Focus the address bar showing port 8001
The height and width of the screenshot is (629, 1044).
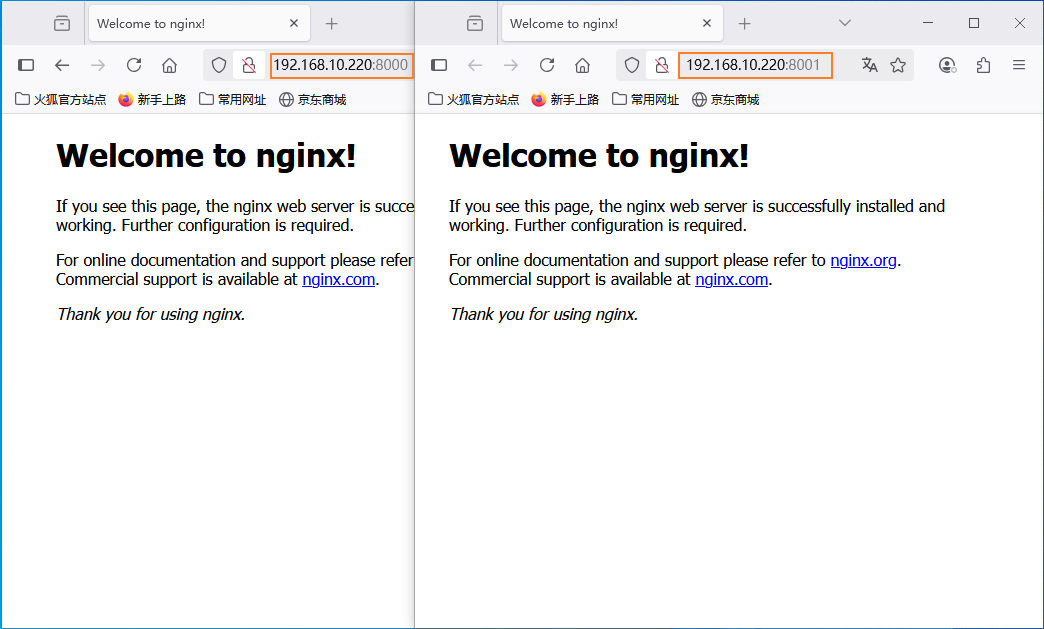(x=755, y=65)
